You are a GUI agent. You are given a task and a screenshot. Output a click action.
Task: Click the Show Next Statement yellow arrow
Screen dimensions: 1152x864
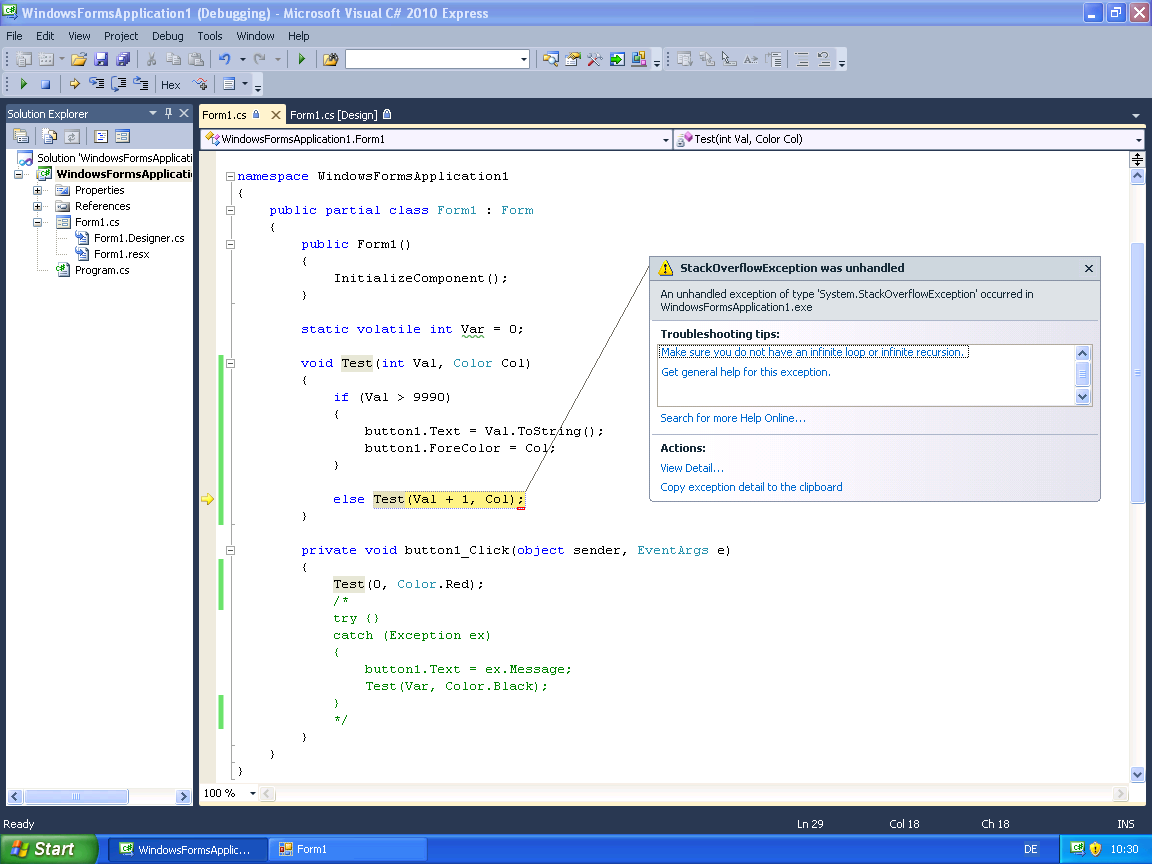click(x=74, y=84)
